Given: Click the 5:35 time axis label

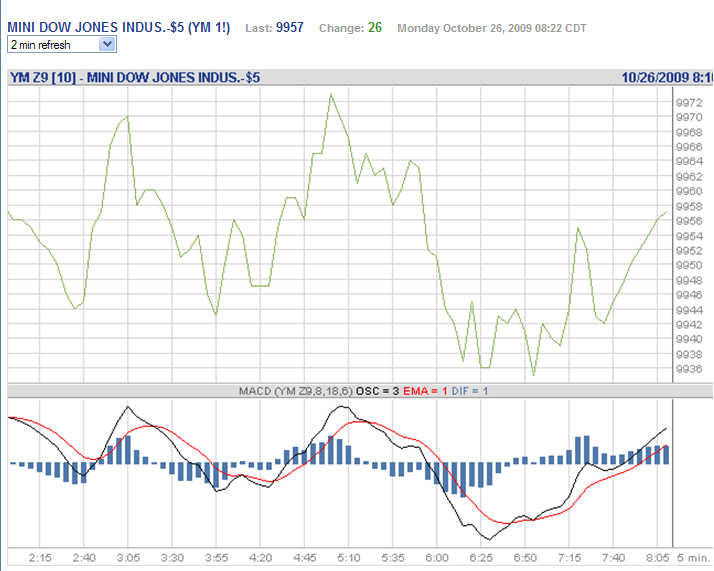Looking at the screenshot, I should coord(393,558).
